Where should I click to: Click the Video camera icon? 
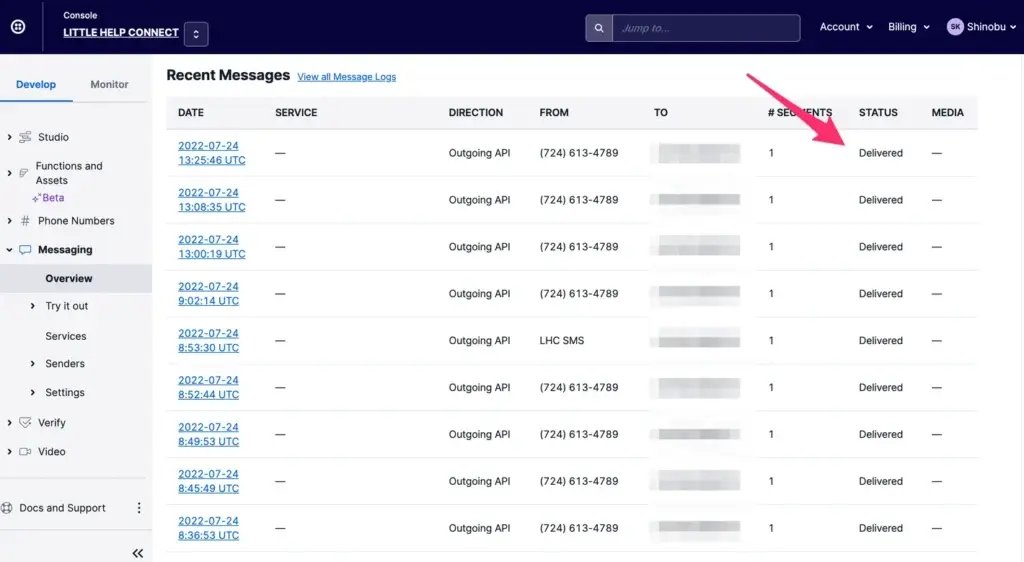tap(25, 452)
